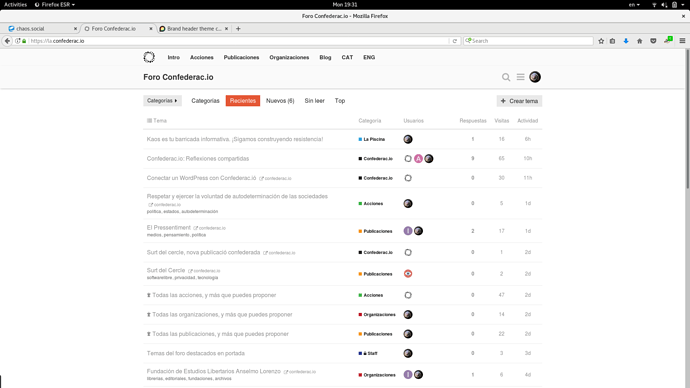Open topic Confederac.io: Reflexiones compartidas
The height and width of the screenshot is (388, 690).
(198, 159)
